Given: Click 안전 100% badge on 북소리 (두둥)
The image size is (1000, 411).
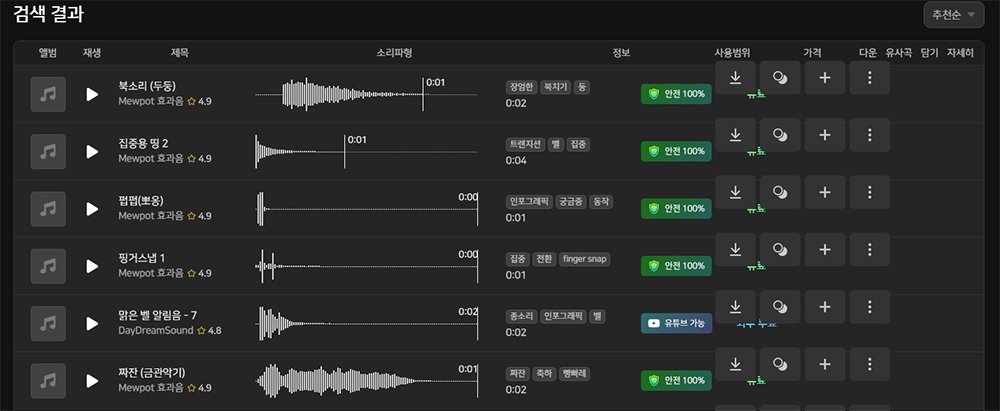Looking at the screenshot, I should (x=676, y=94).
